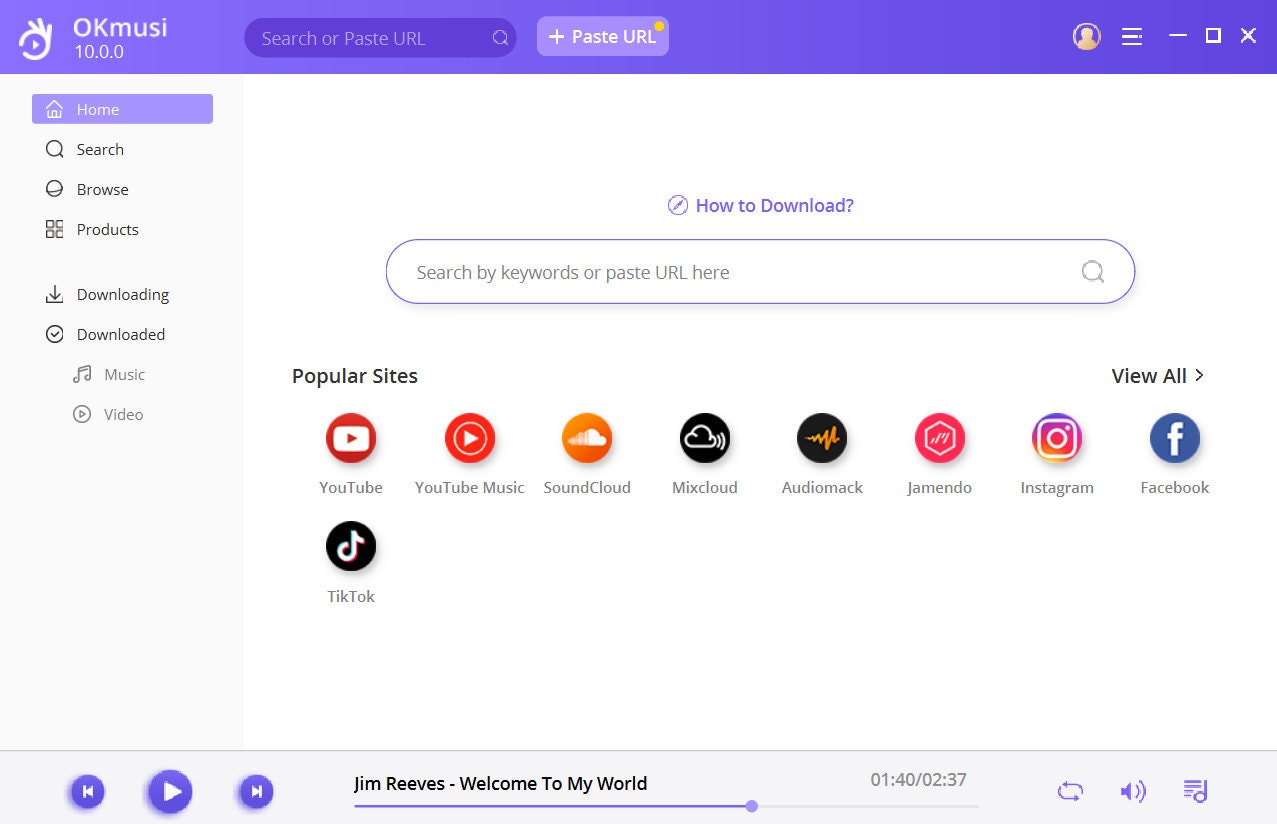Skip to the next track
The height and width of the screenshot is (824, 1277).
click(x=256, y=792)
